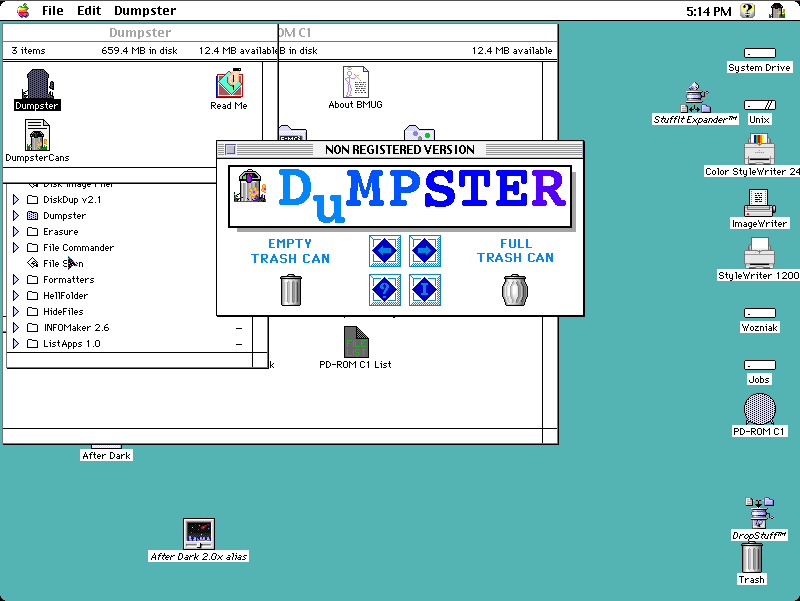Screen dimensions: 800x601
Task: Open the Apple menu
Action: (23, 10)
